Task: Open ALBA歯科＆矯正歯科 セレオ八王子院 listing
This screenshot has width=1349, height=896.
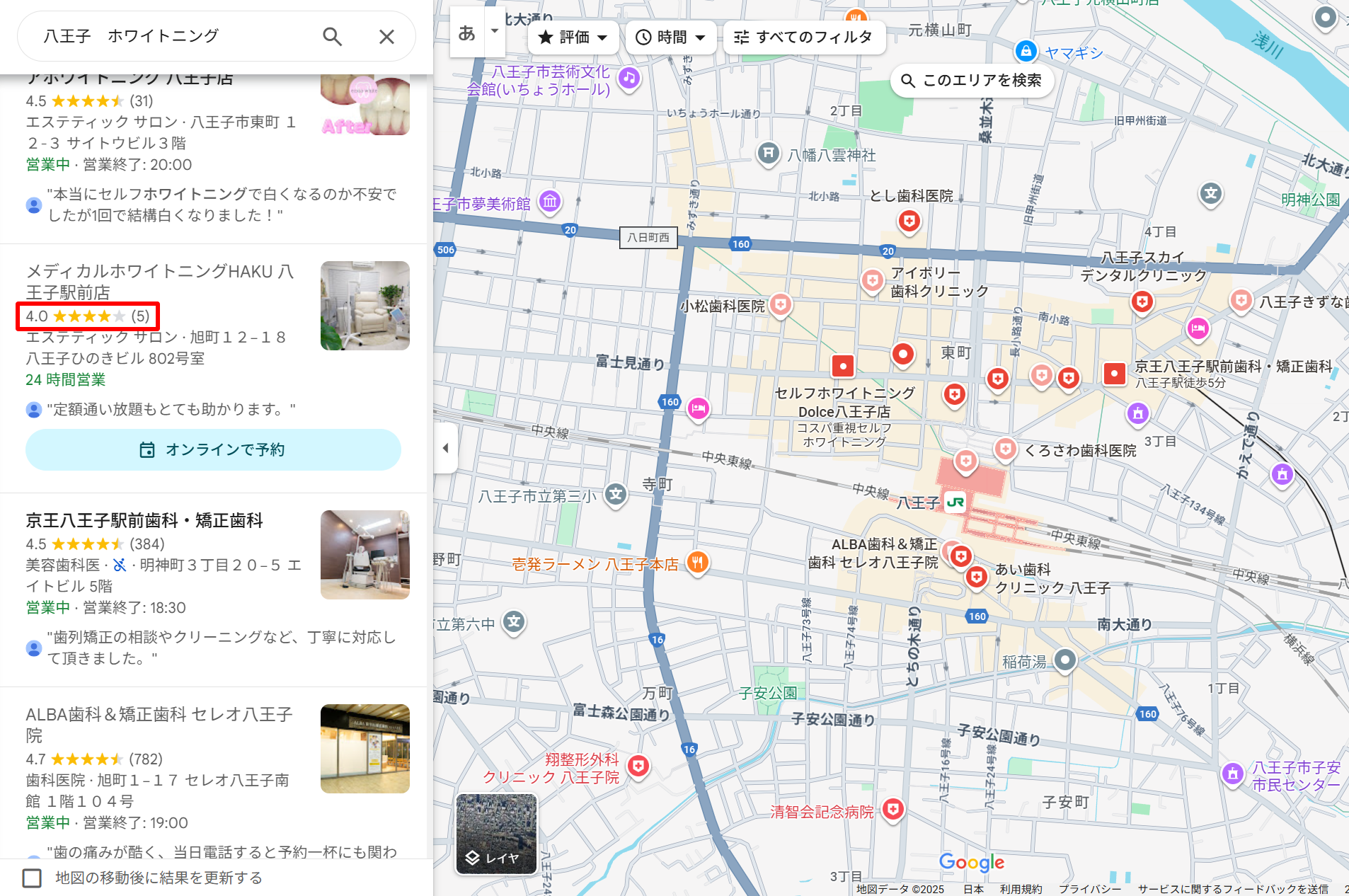Action: [159, 725]
